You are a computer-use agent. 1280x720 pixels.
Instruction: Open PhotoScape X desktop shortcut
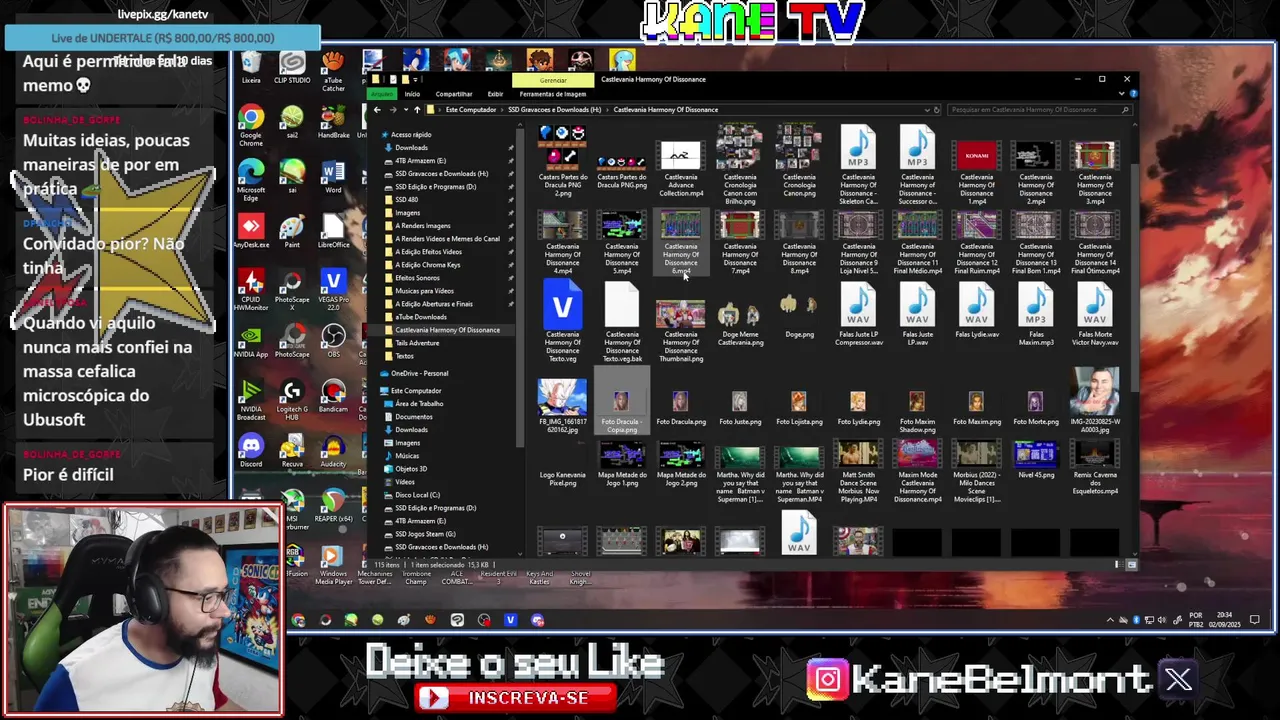pyautogui.click(x=292, y=291)
